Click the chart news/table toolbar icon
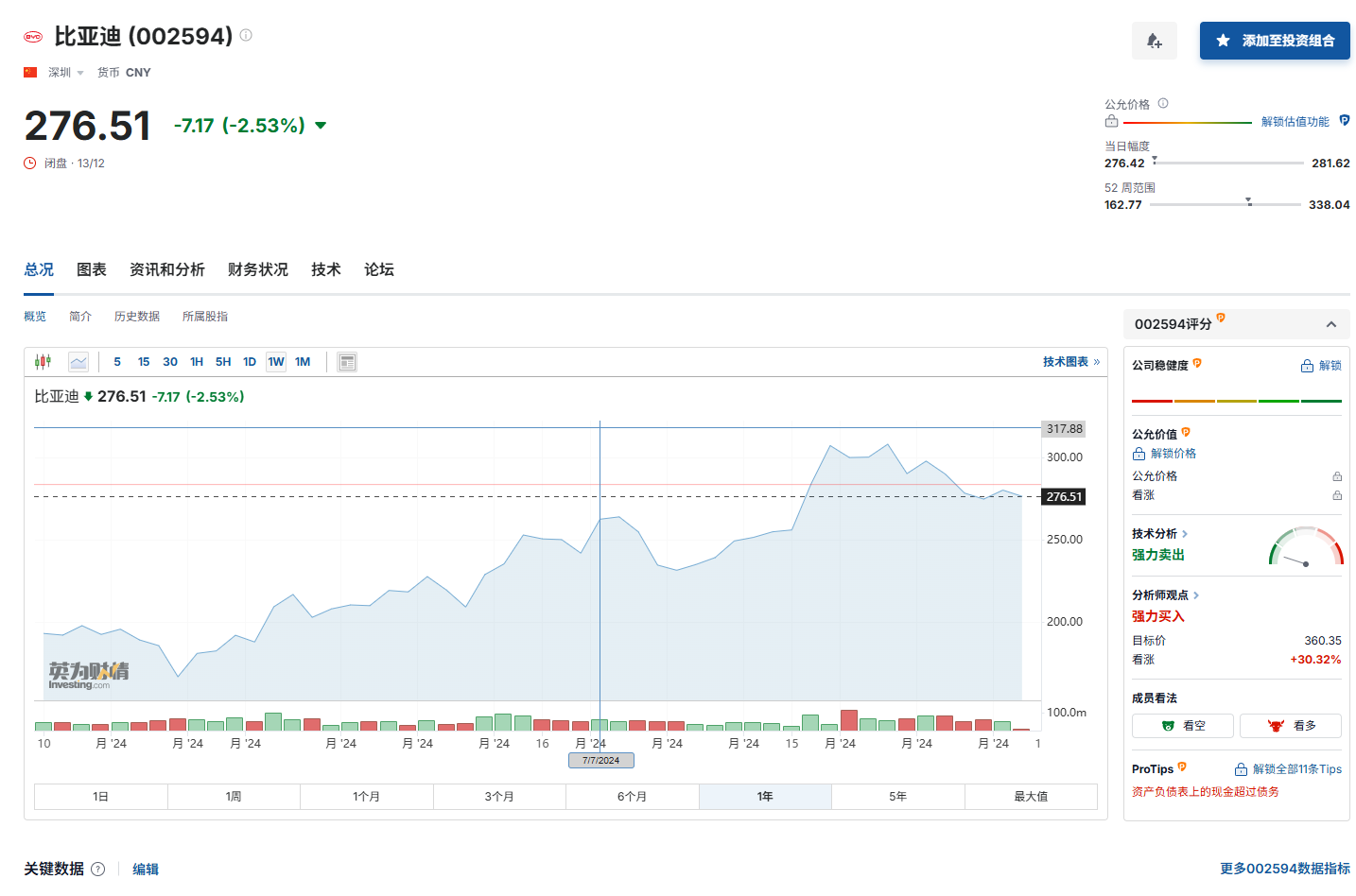The height and width of the screenshot is (896, 1356). pos(347,362)
